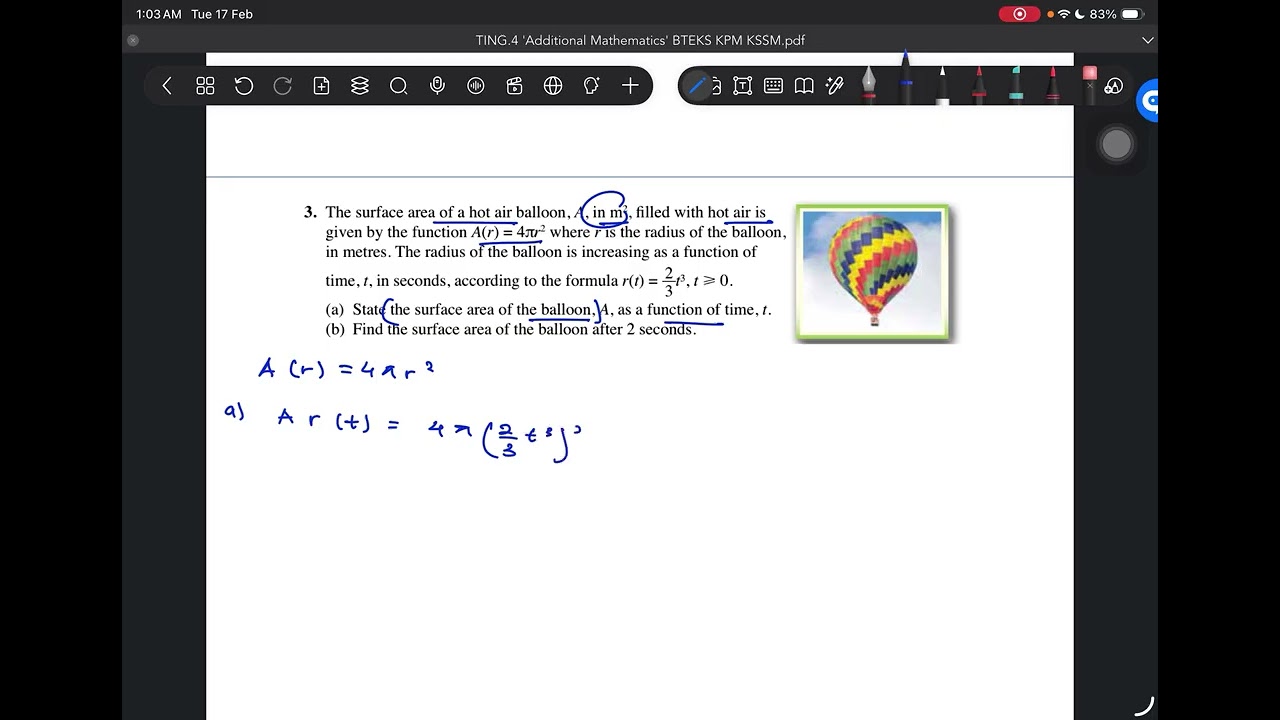Select the TING.4 Additional Mathematics document tab
Image resolution: width=1280 pixels, height=720 pixels.
(640, 40)
